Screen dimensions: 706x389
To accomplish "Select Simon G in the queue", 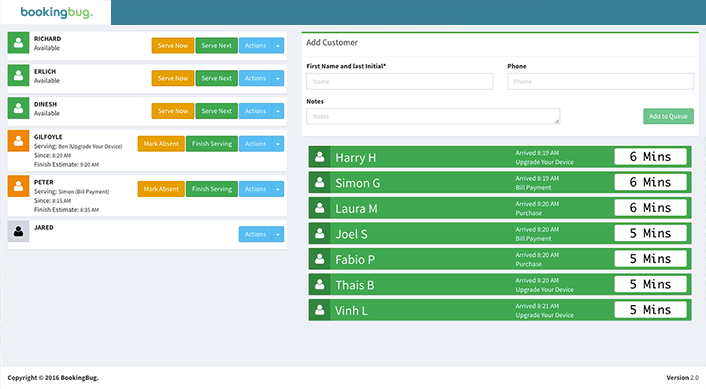I will click(500, 182).
